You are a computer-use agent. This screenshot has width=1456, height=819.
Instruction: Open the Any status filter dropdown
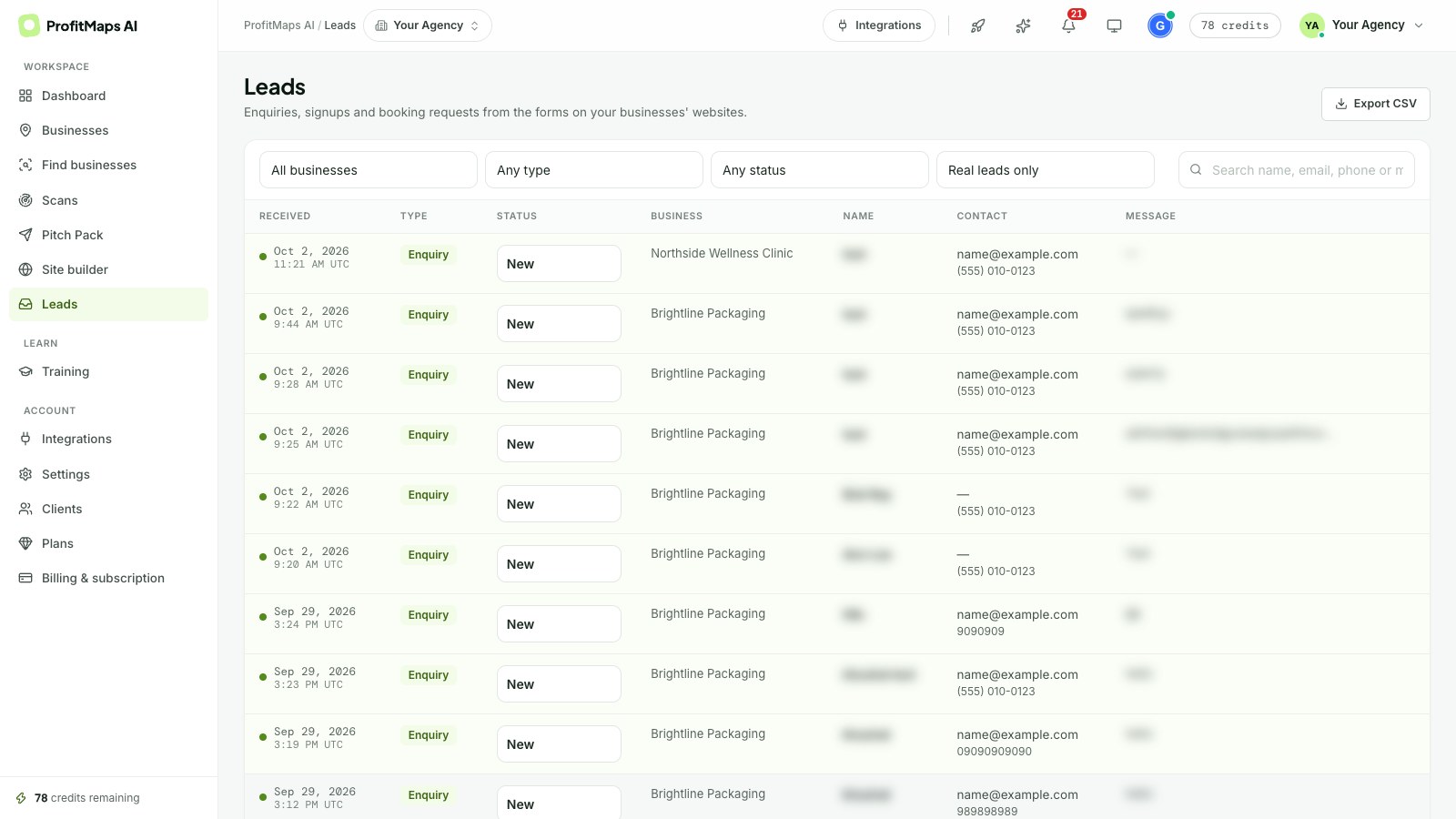tap(820, 170)
